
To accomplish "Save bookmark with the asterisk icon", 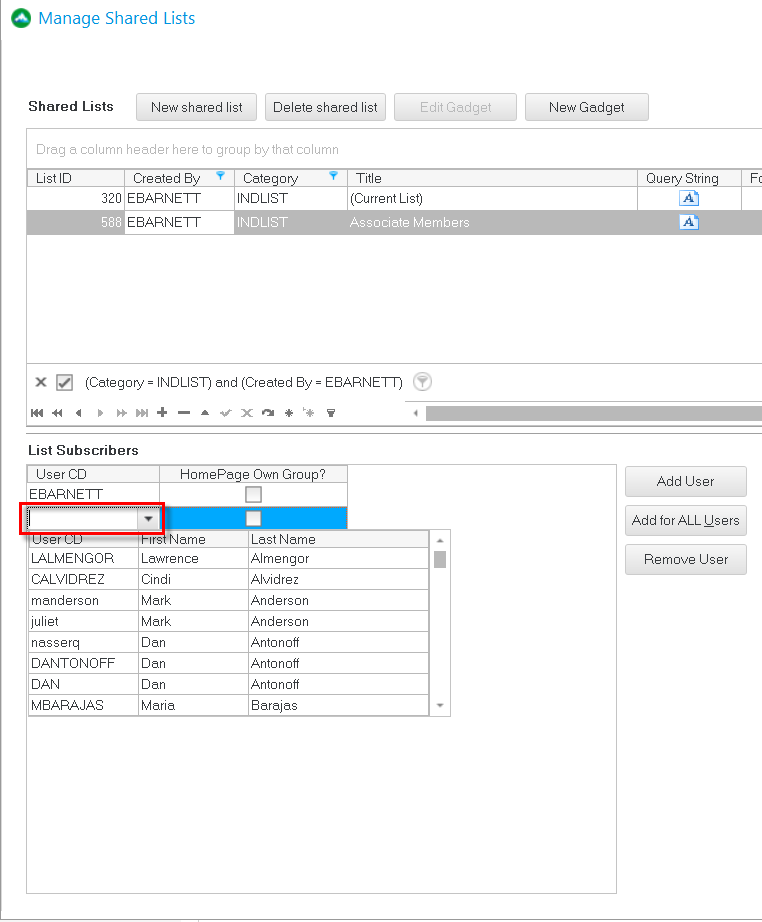I will [289, 413].
